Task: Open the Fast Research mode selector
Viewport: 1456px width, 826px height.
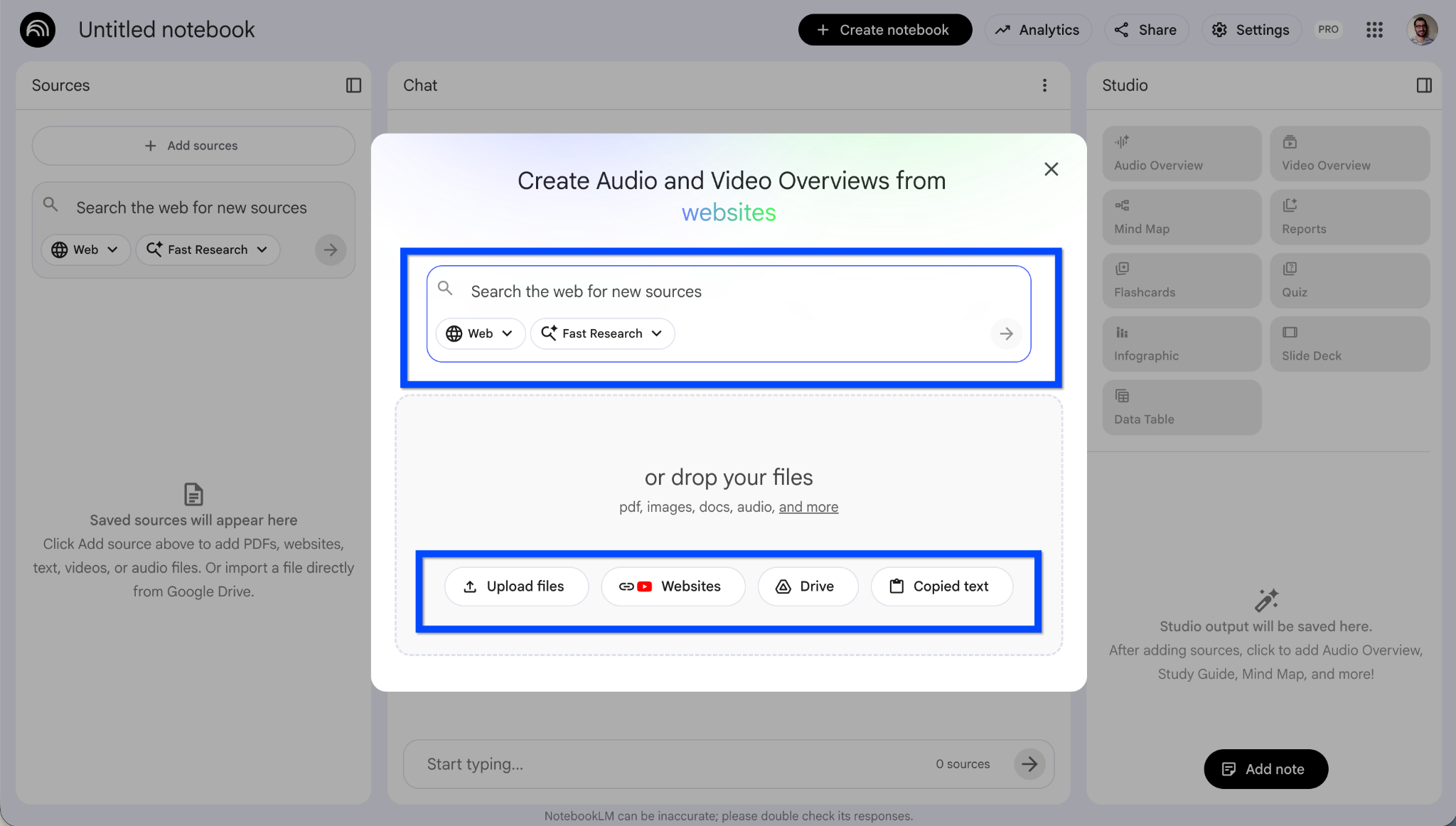Action: point(601,333)
